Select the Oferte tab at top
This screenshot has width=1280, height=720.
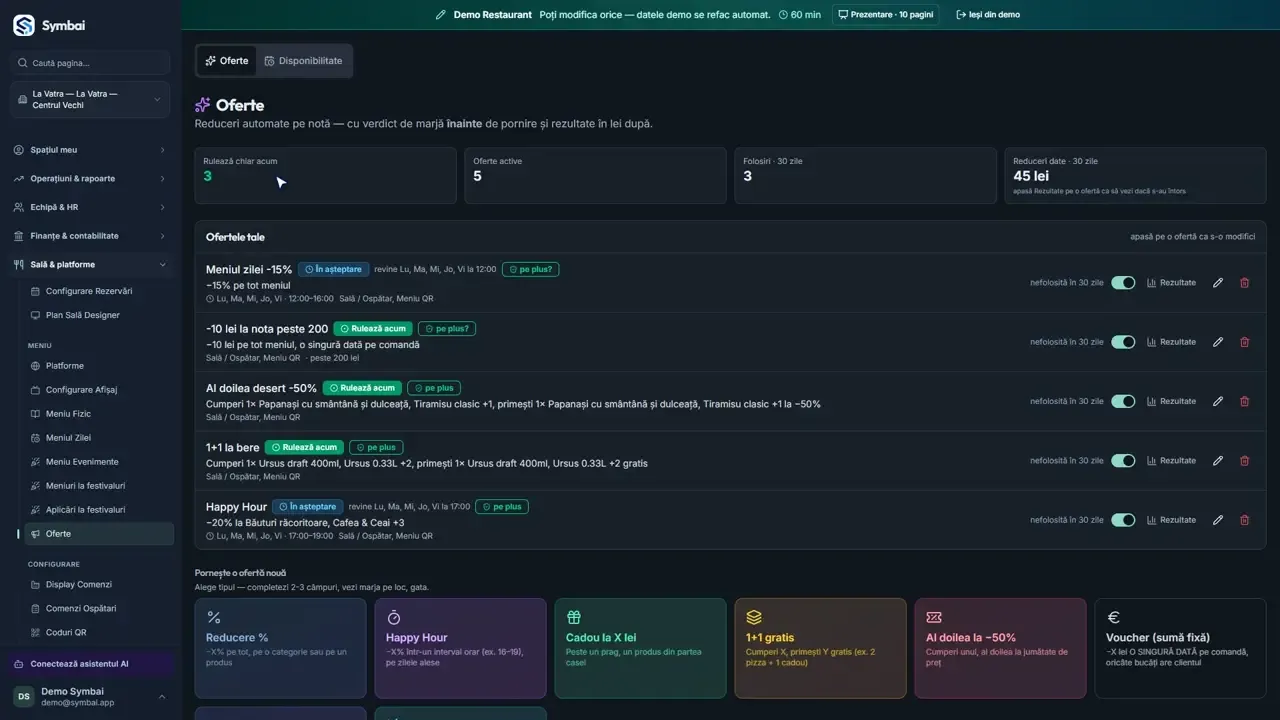point(226,61)
